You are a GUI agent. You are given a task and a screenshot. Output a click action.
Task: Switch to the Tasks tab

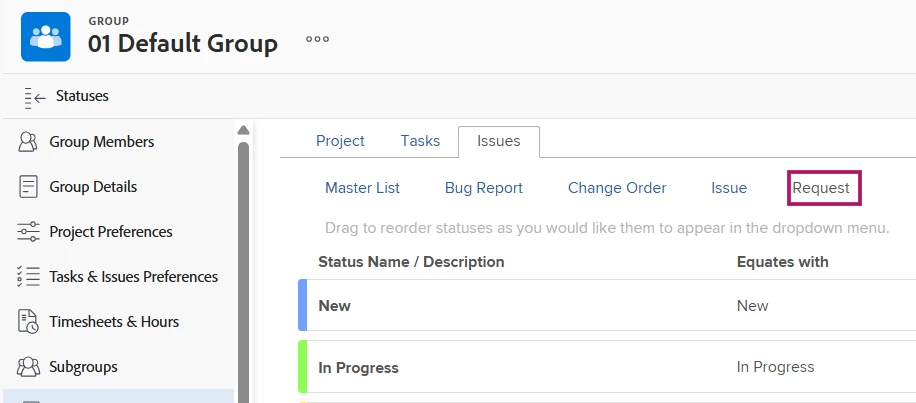(x=420, y=141)
